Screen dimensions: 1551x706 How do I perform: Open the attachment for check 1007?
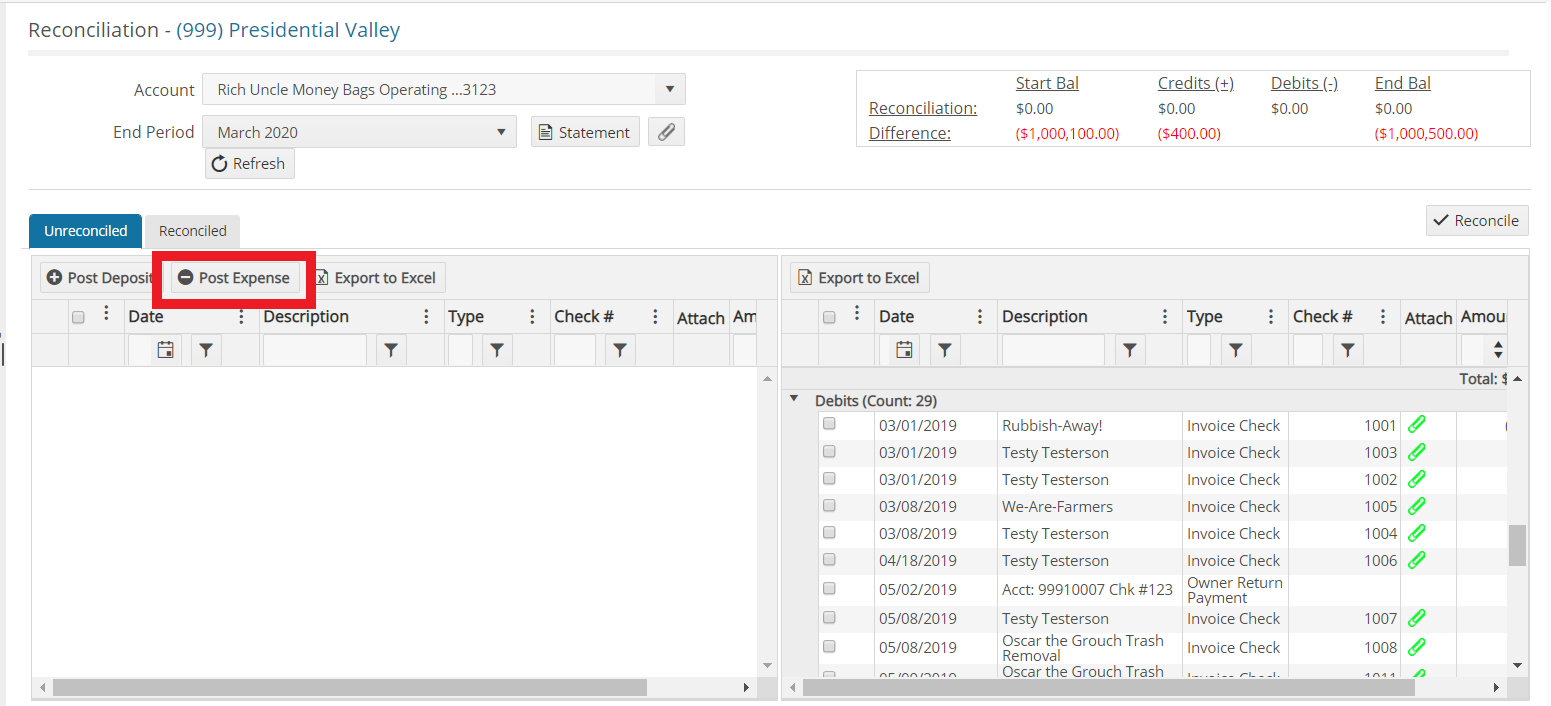(1416, 618)
